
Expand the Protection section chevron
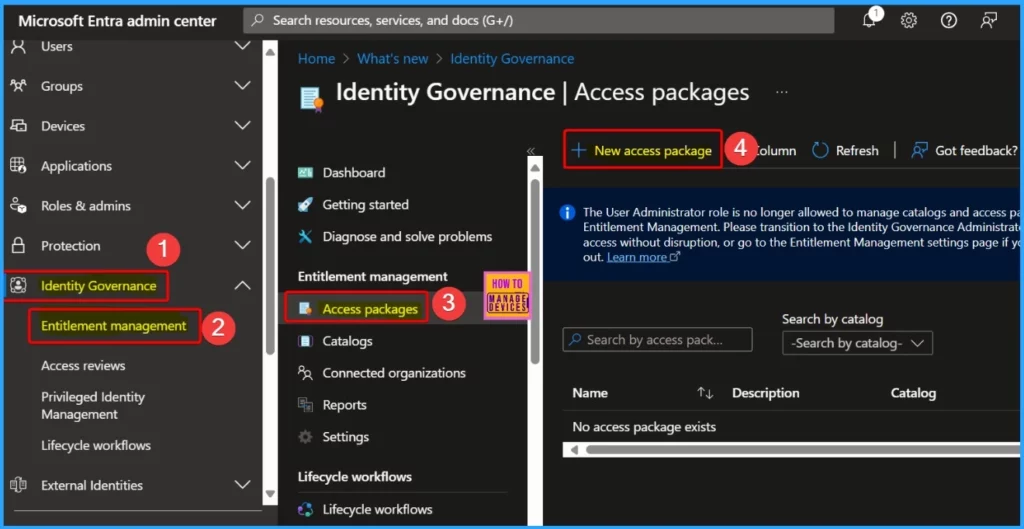click(243, 246)
